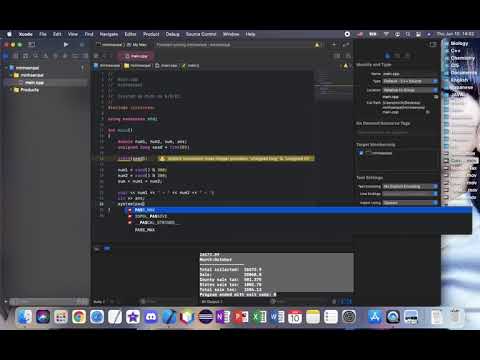Open Xcode from the Dock
This screenshot has height=360, width=480.
coord(169,317)
